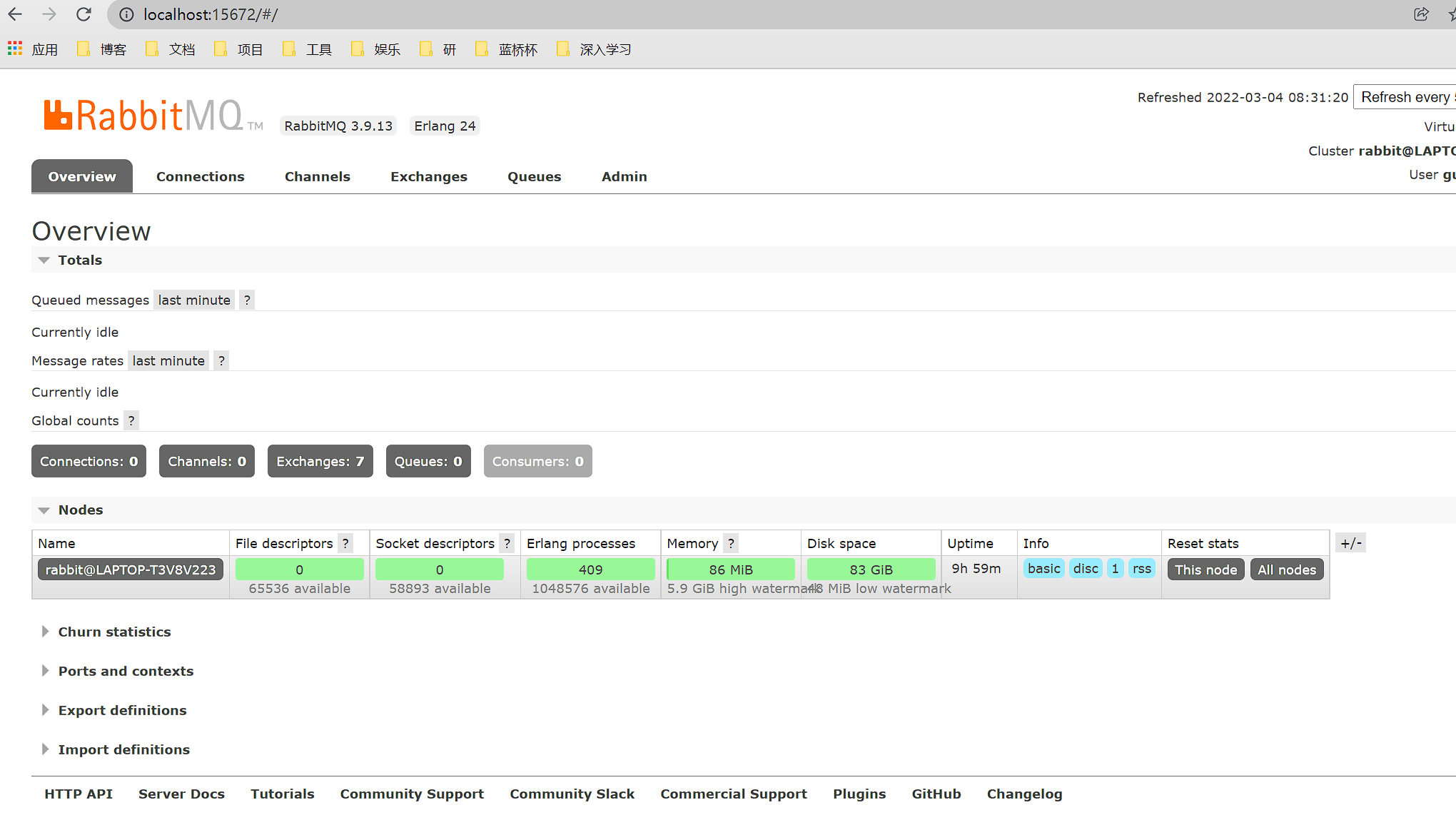Open the Server Docs footer link
Viewport: 1456px width, 825px height.
[181, 794]
